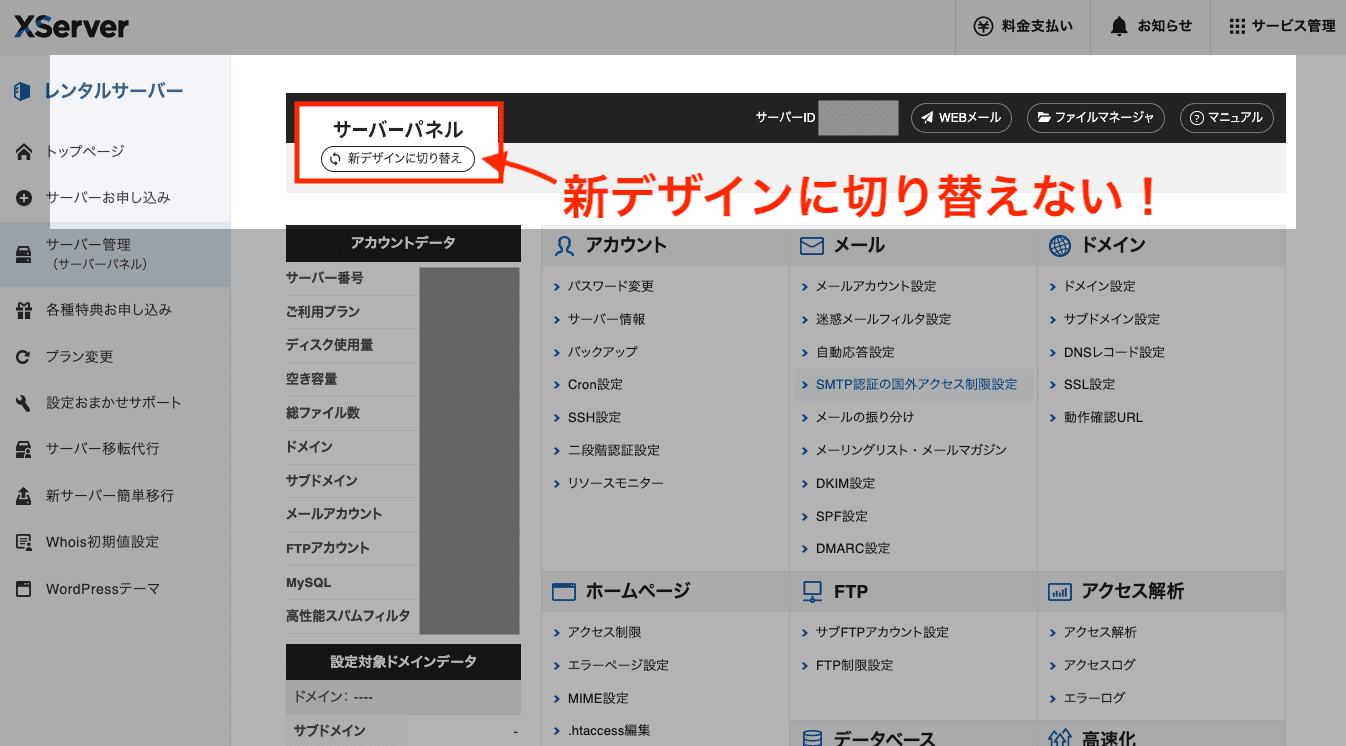Open サーバー情報 link

click(606, 319)
